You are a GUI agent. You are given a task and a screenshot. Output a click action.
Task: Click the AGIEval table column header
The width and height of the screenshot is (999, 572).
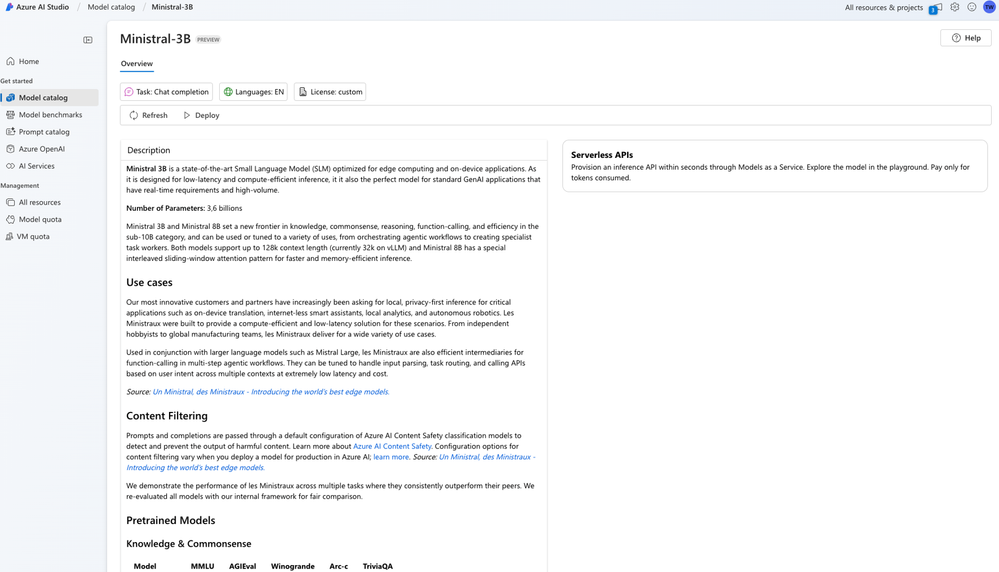(243, 566)
